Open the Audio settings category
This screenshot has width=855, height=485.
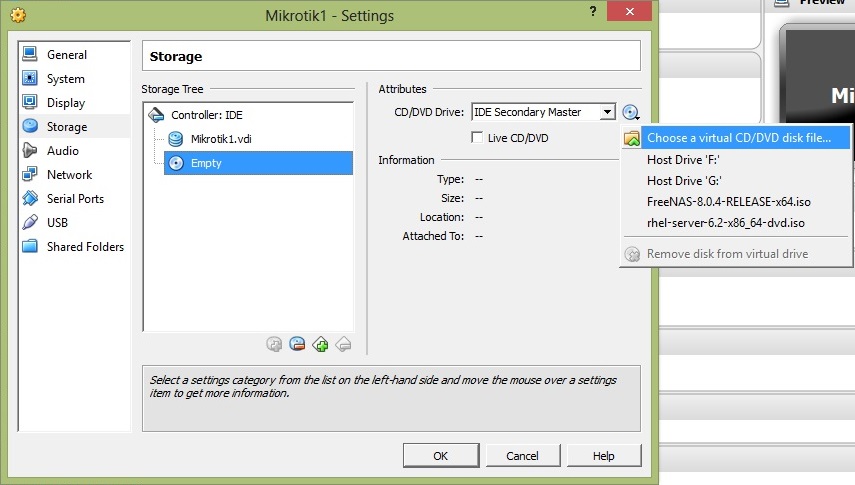tap(74, 151)
